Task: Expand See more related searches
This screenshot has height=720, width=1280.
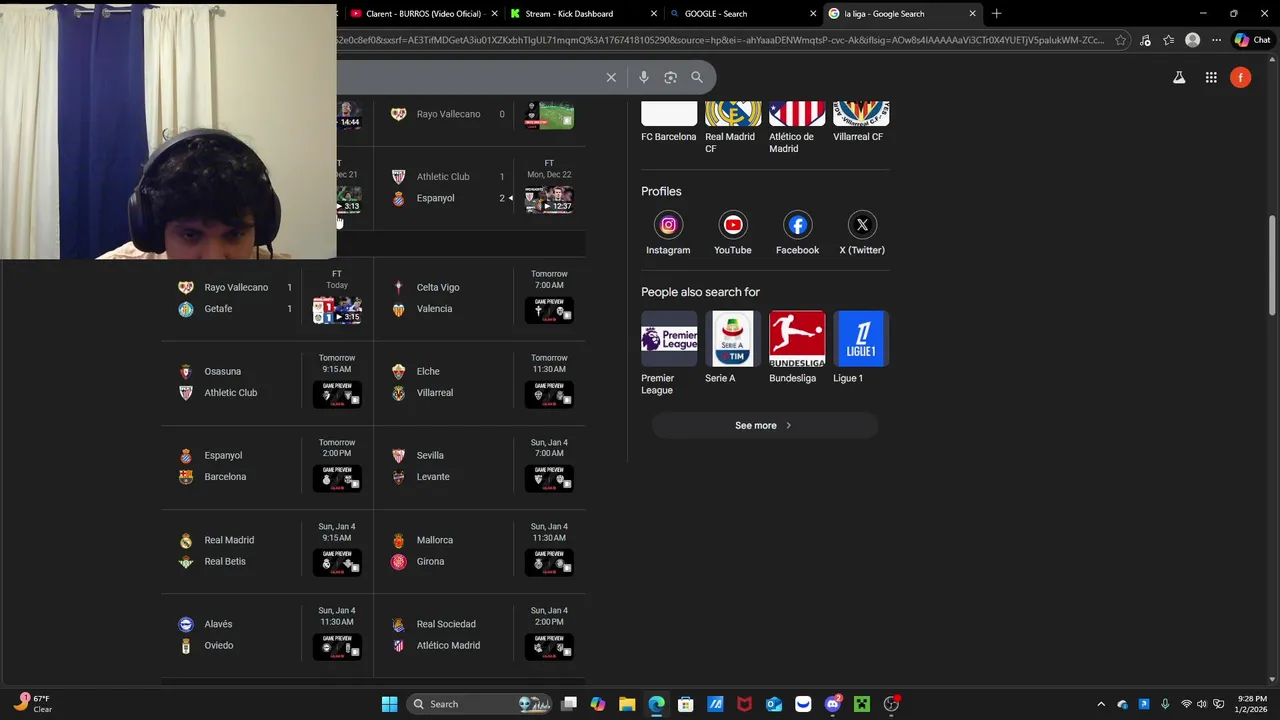Action: (765, 426)
